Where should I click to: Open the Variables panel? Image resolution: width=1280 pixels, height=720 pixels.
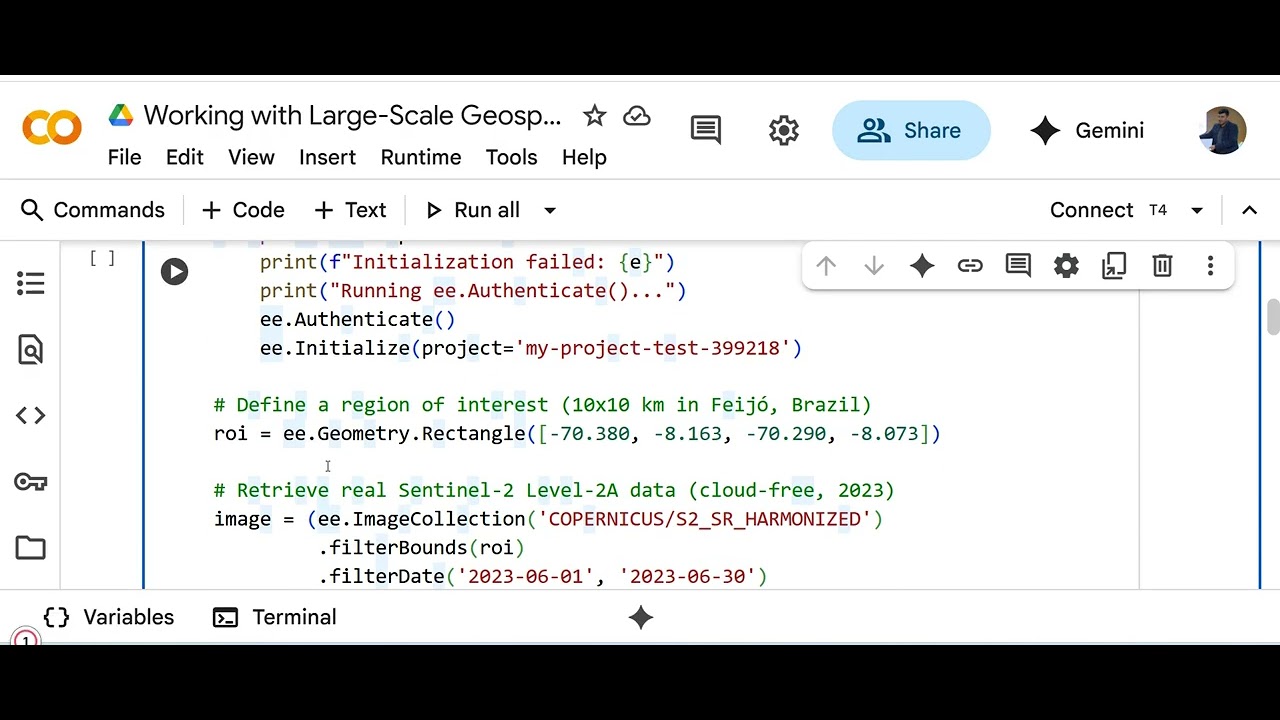point(109,617)
